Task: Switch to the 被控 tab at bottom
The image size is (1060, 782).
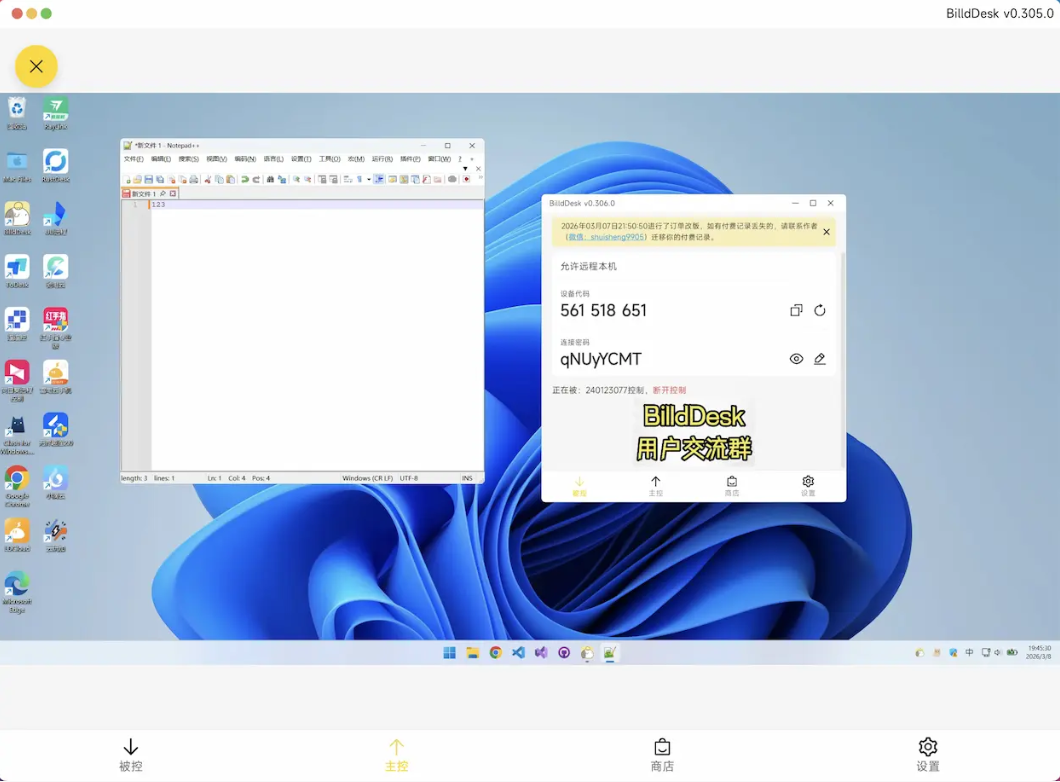Action: tap(131, 754)
